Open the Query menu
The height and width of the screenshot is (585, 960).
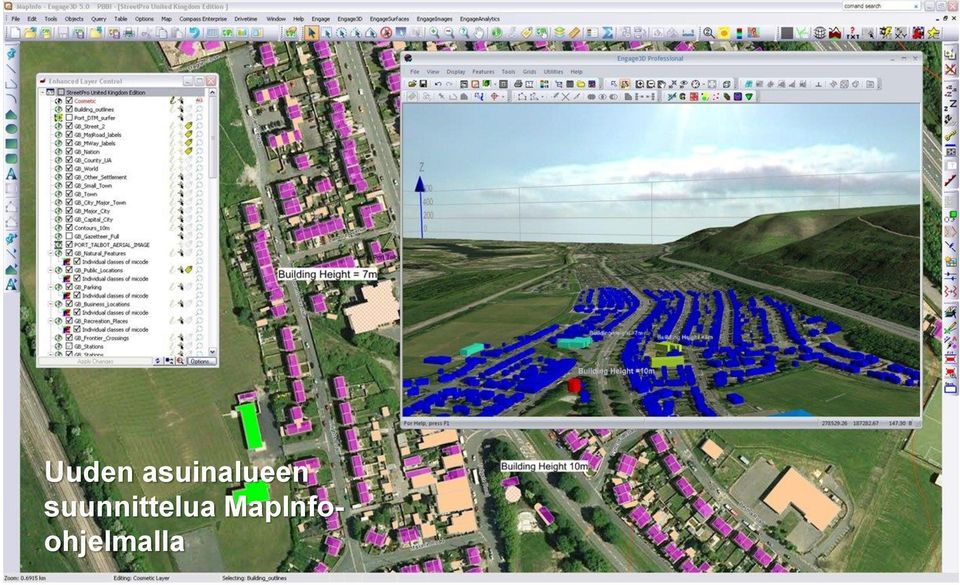pyautogui.click(x=99, y=19)
